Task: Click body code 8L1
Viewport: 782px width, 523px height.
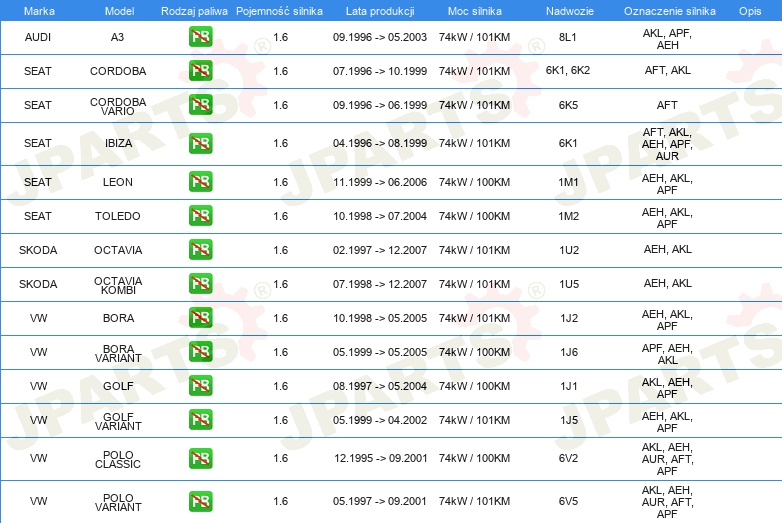Action: click(568, 37)
